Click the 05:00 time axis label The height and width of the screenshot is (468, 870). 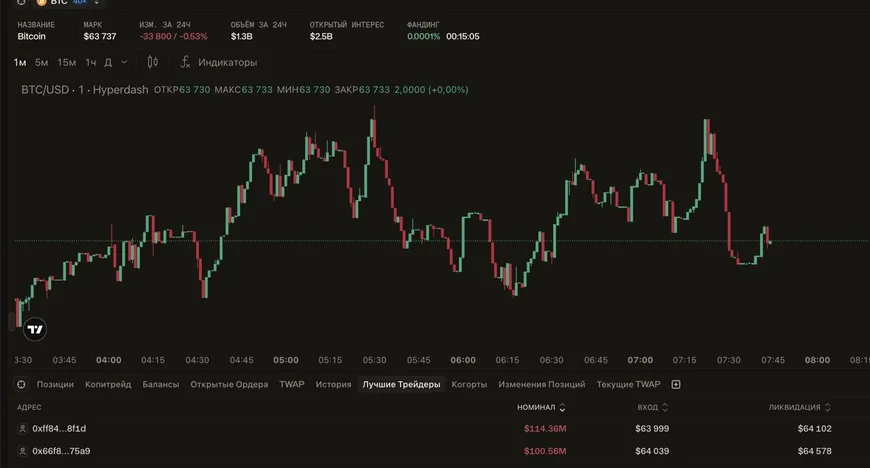[286, 360]
